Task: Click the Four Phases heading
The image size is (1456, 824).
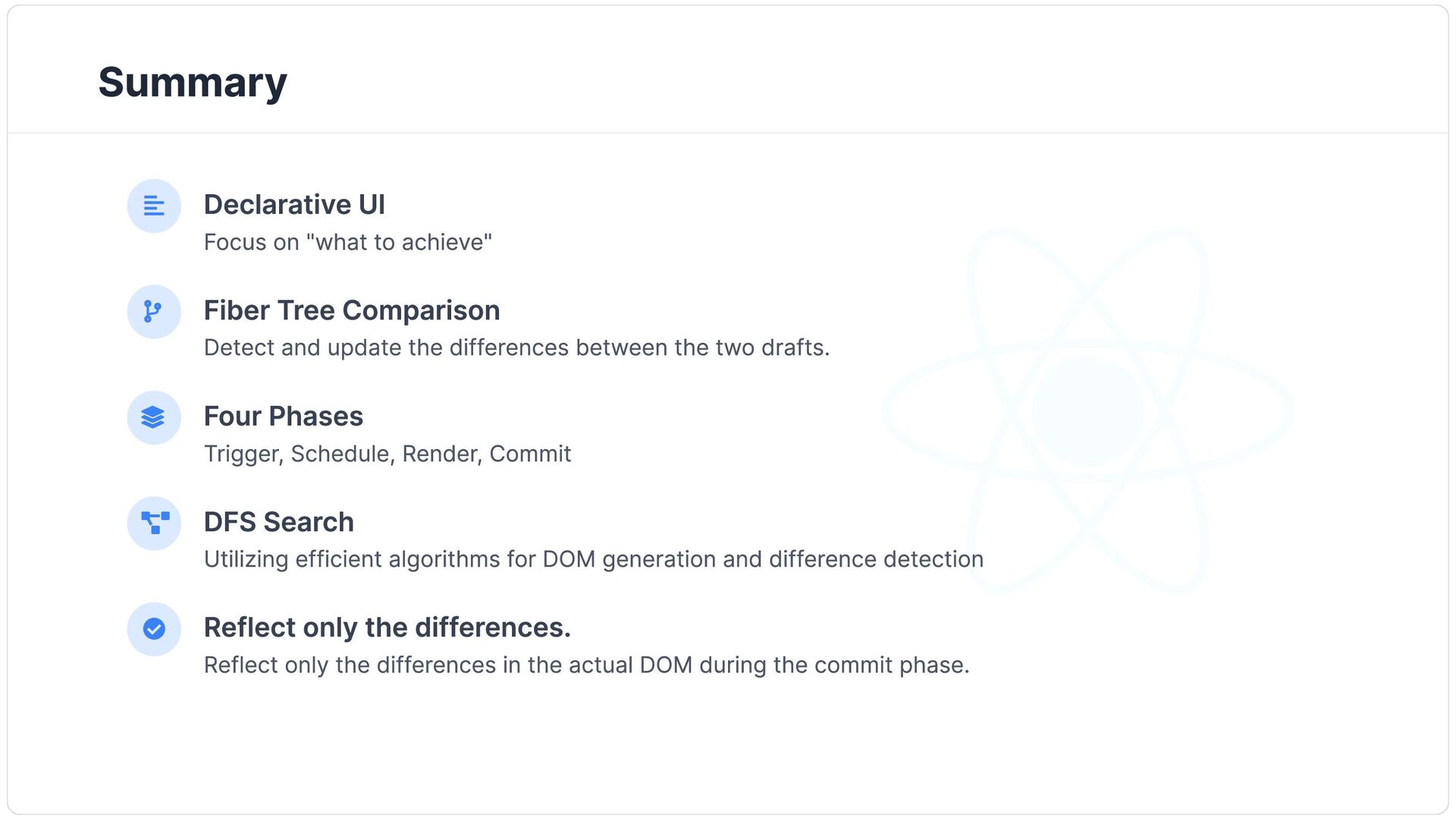Action: [x=284, y=416]
